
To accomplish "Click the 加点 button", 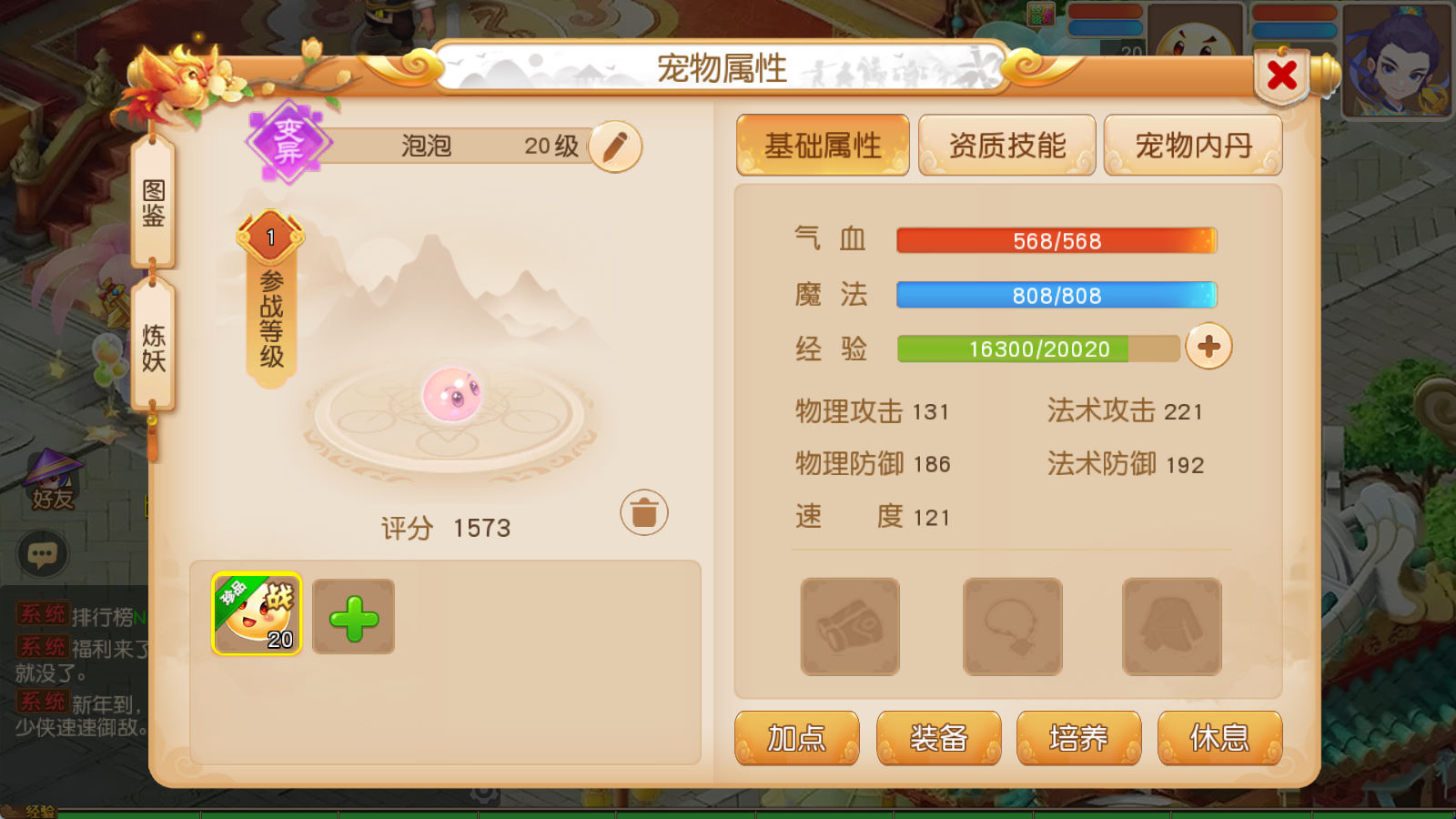I will click(797, 737).
